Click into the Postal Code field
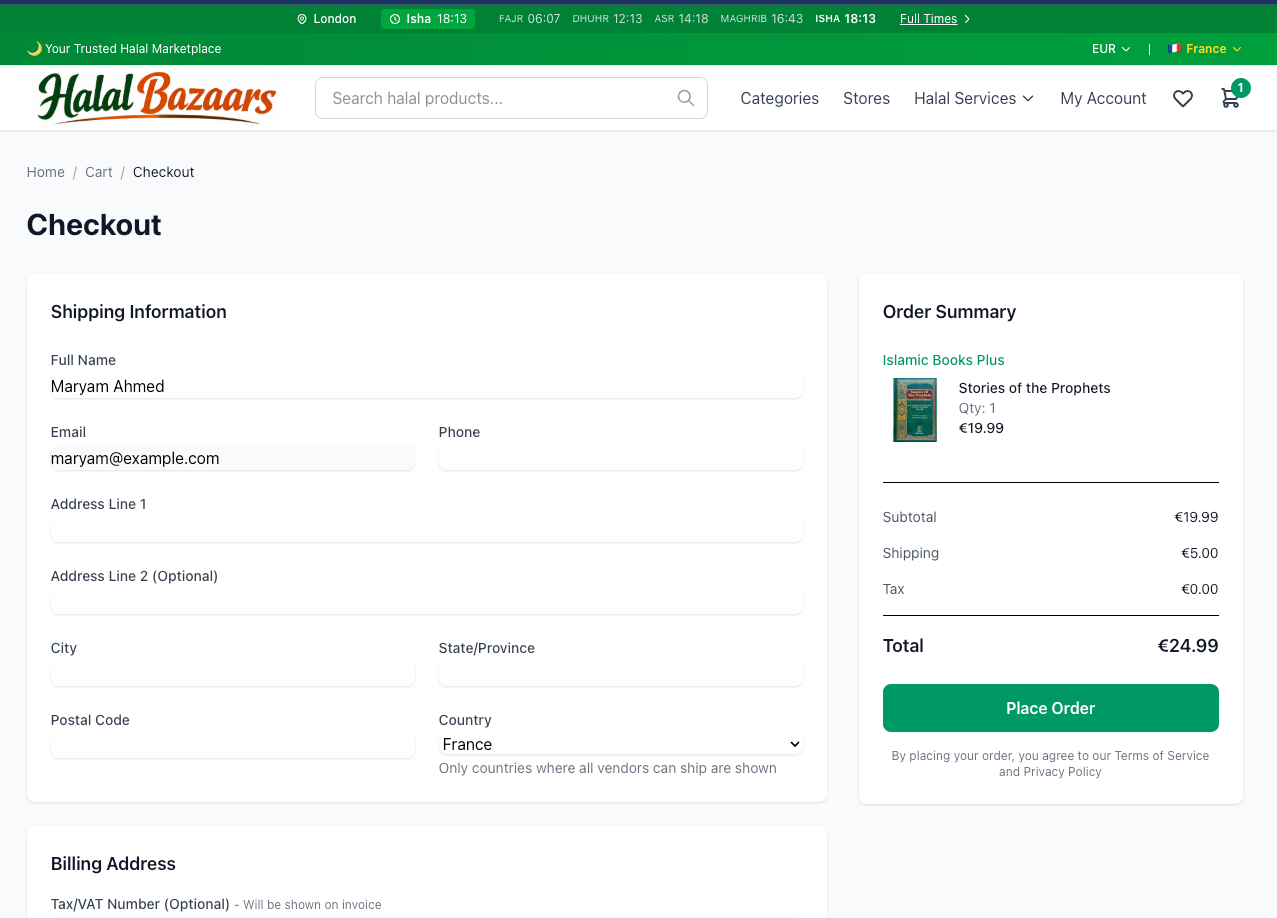 click(x=232, y=745)
